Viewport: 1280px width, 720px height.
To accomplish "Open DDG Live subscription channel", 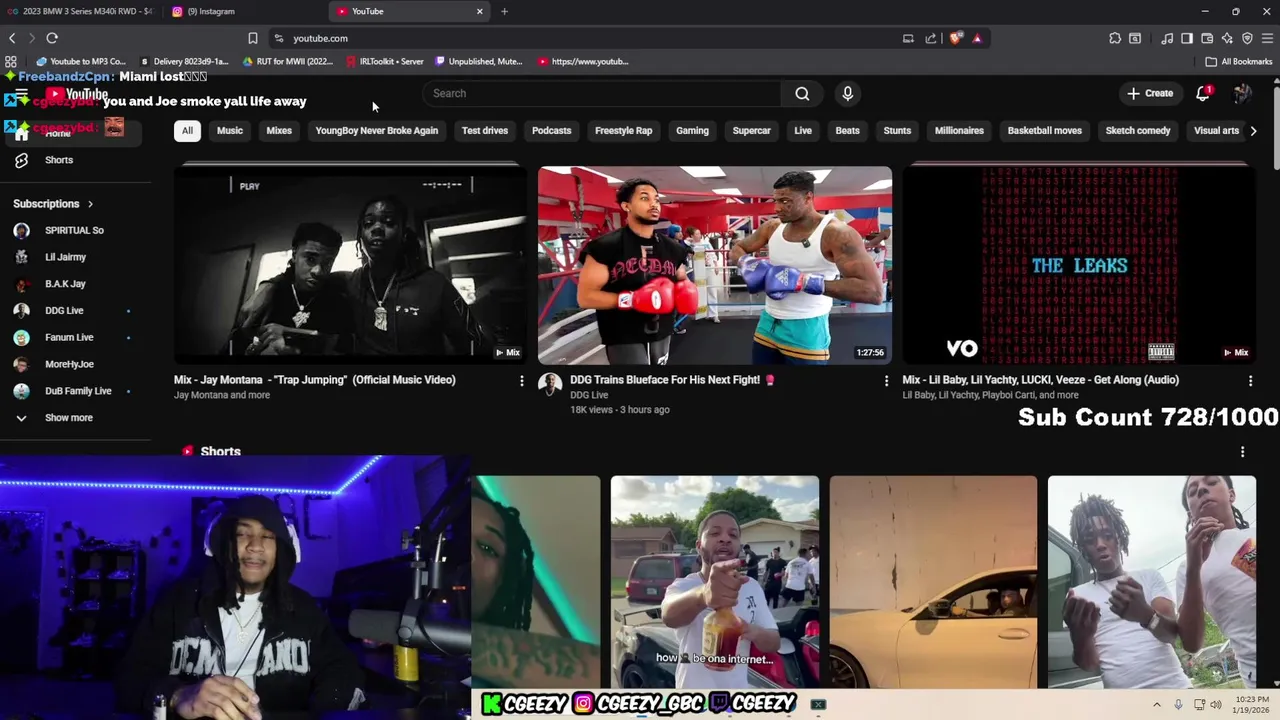I will 72,311.
